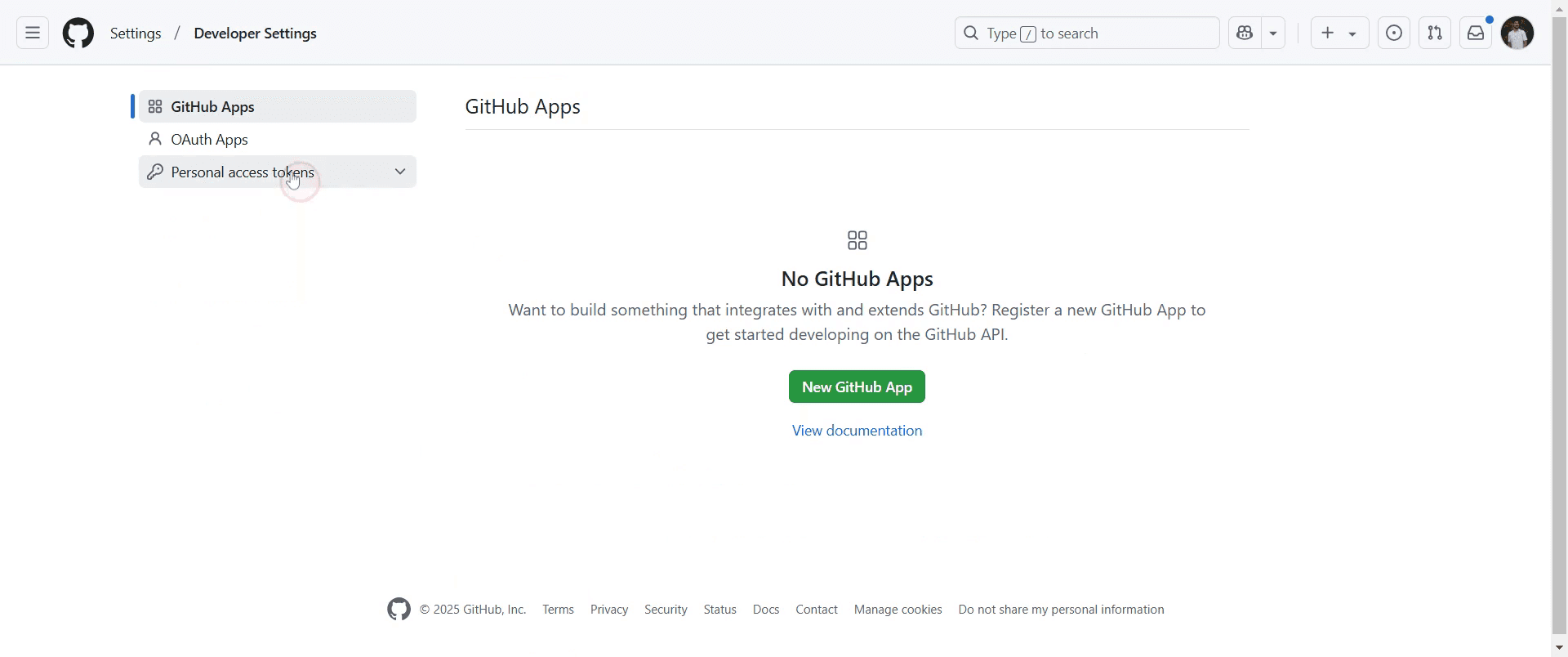Select OAuth Apps in the sidebar

(278, 139)
